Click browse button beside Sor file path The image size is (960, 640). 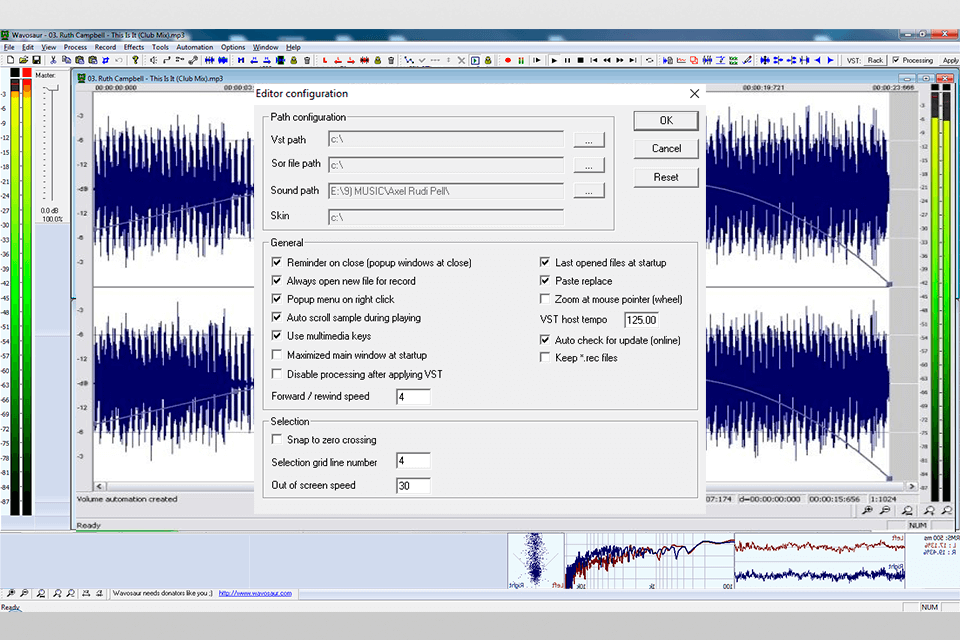tap(589, 165)
